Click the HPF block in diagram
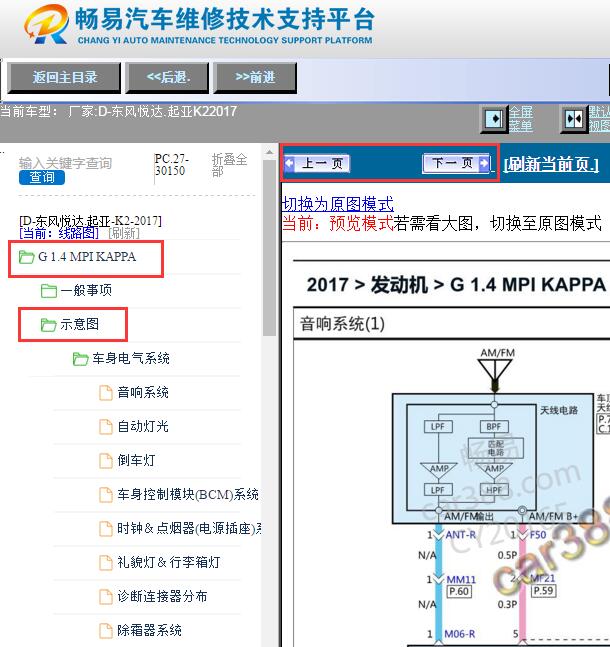Screen dimensions: 610x647 494,490
